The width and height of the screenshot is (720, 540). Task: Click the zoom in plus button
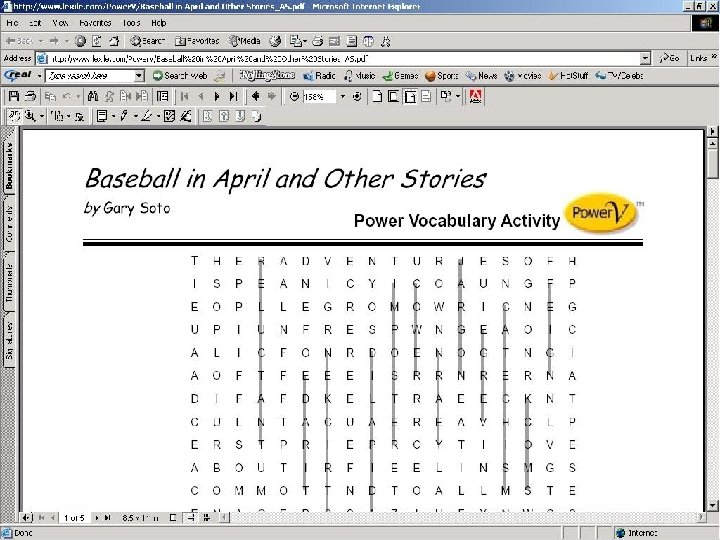(357, 96)
